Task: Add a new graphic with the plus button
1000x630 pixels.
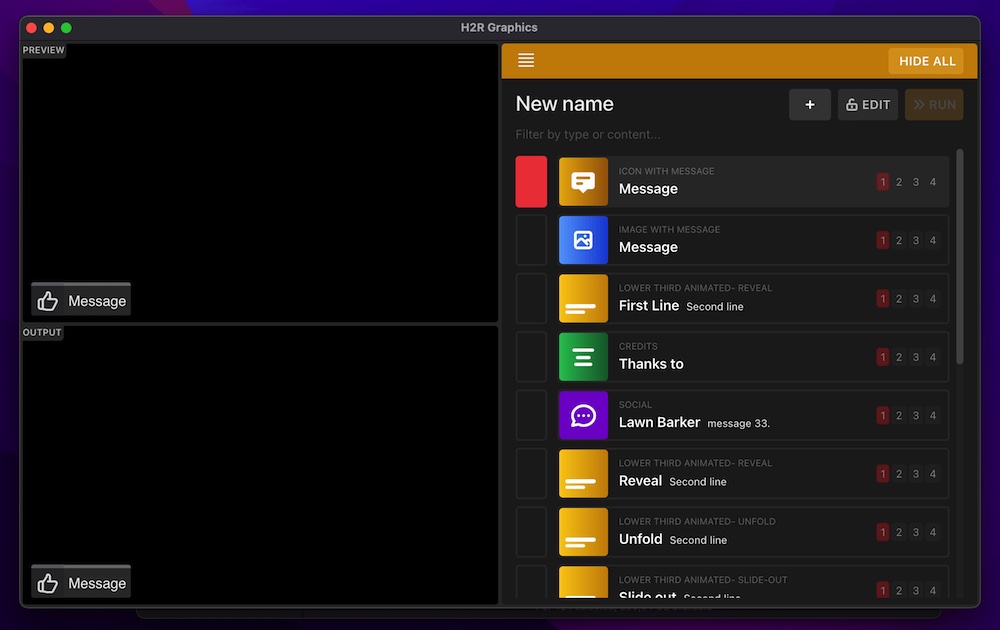Action: 809,105
